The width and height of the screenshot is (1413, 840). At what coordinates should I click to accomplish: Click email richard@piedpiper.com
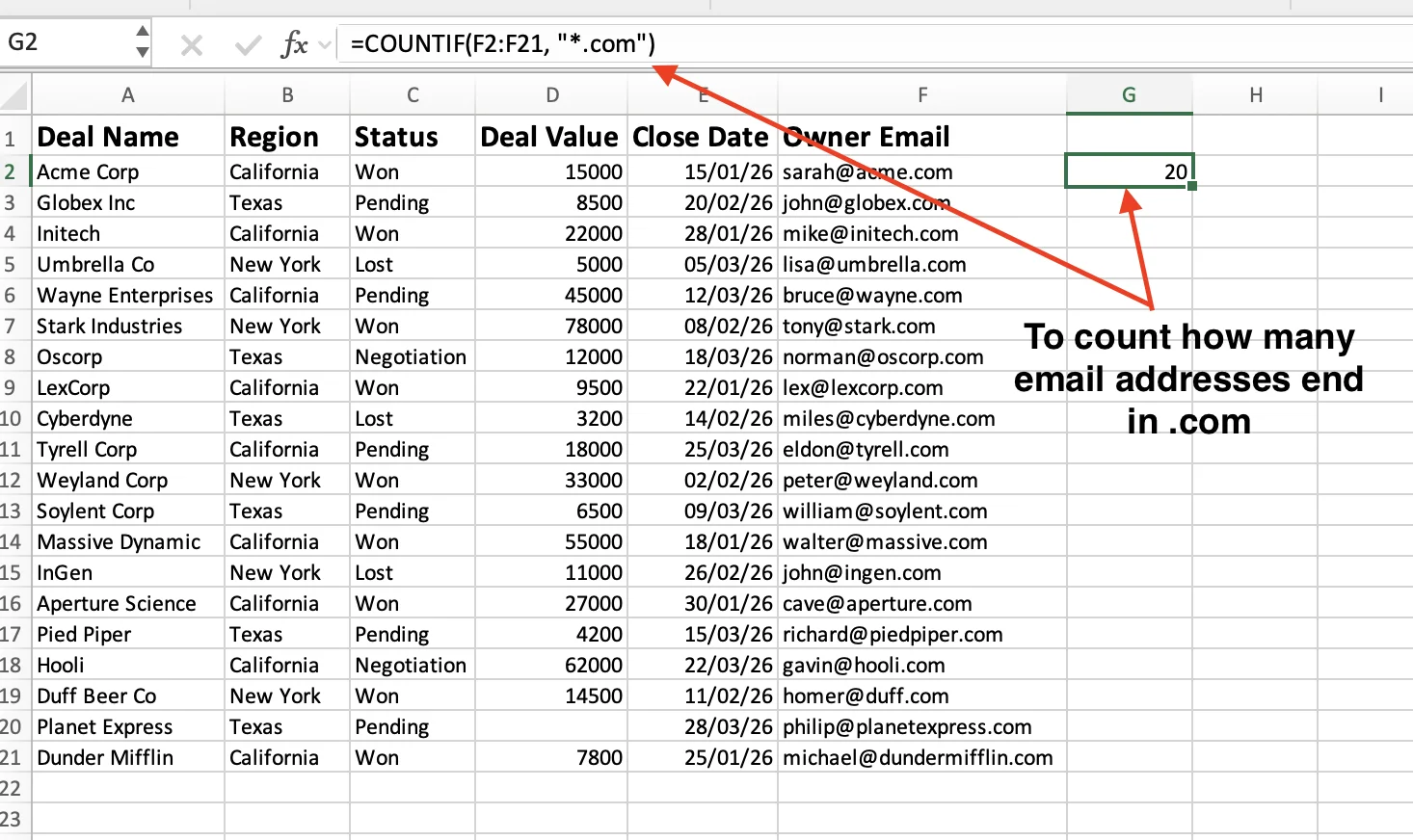[x=922, y=634]
